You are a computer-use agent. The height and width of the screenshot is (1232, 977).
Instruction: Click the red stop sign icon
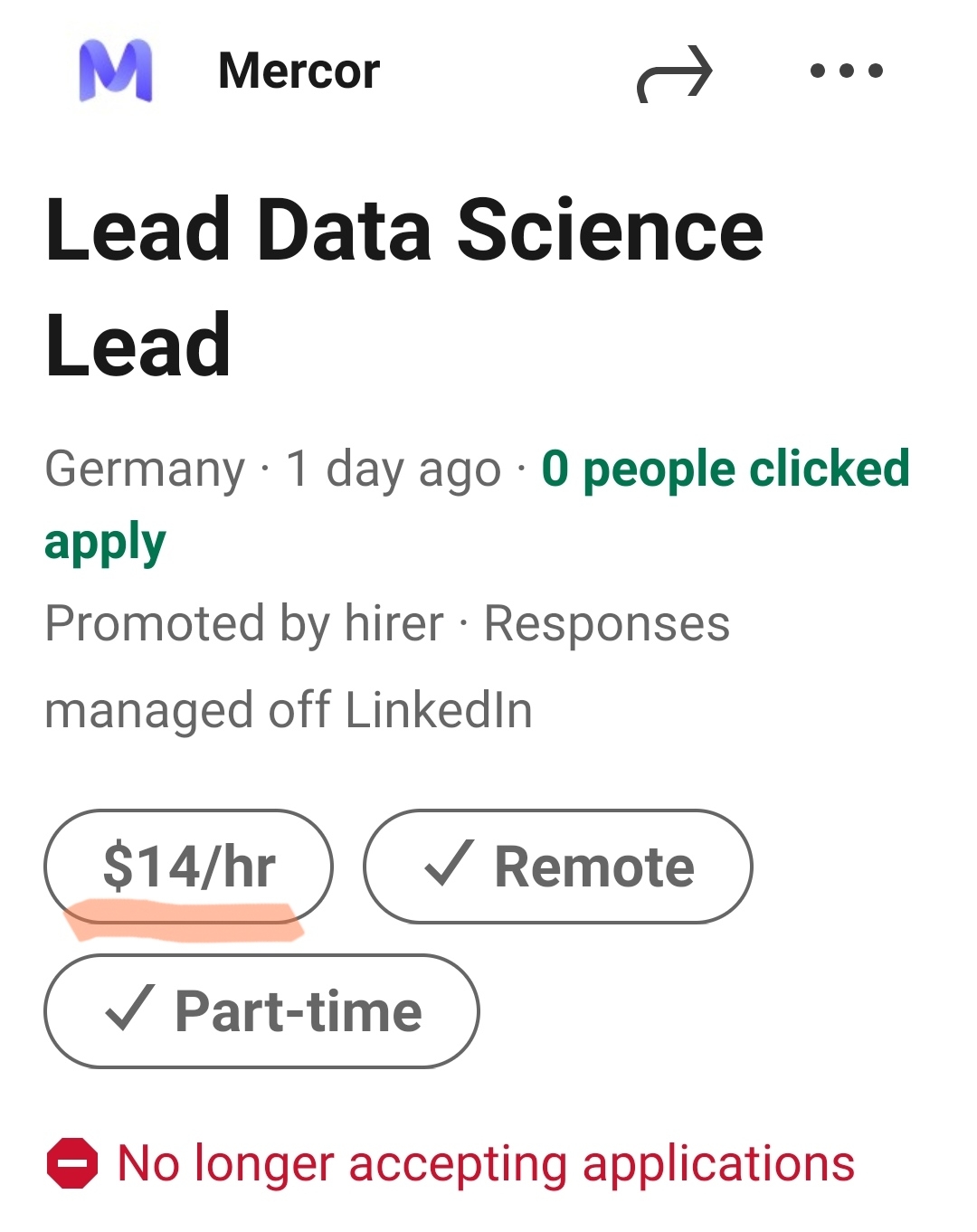pos(72,1162)
